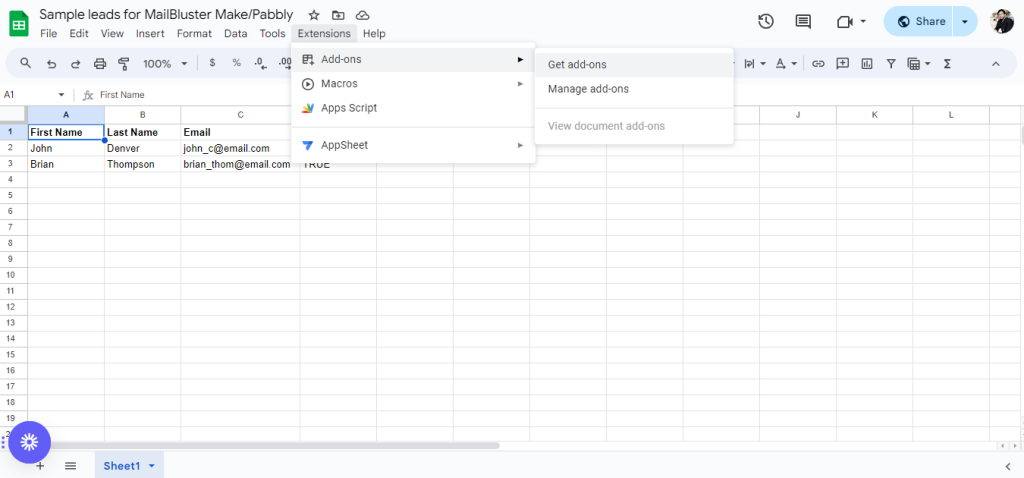Open the Data menu
Viewport: 1024px width, 478px height.
pos(235,33)
